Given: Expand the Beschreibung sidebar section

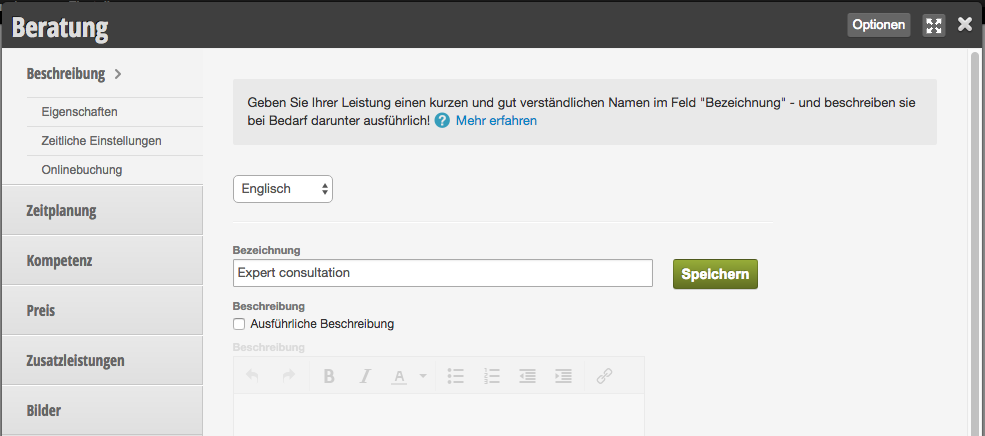Looking at the screenshot, I should 74,74.
